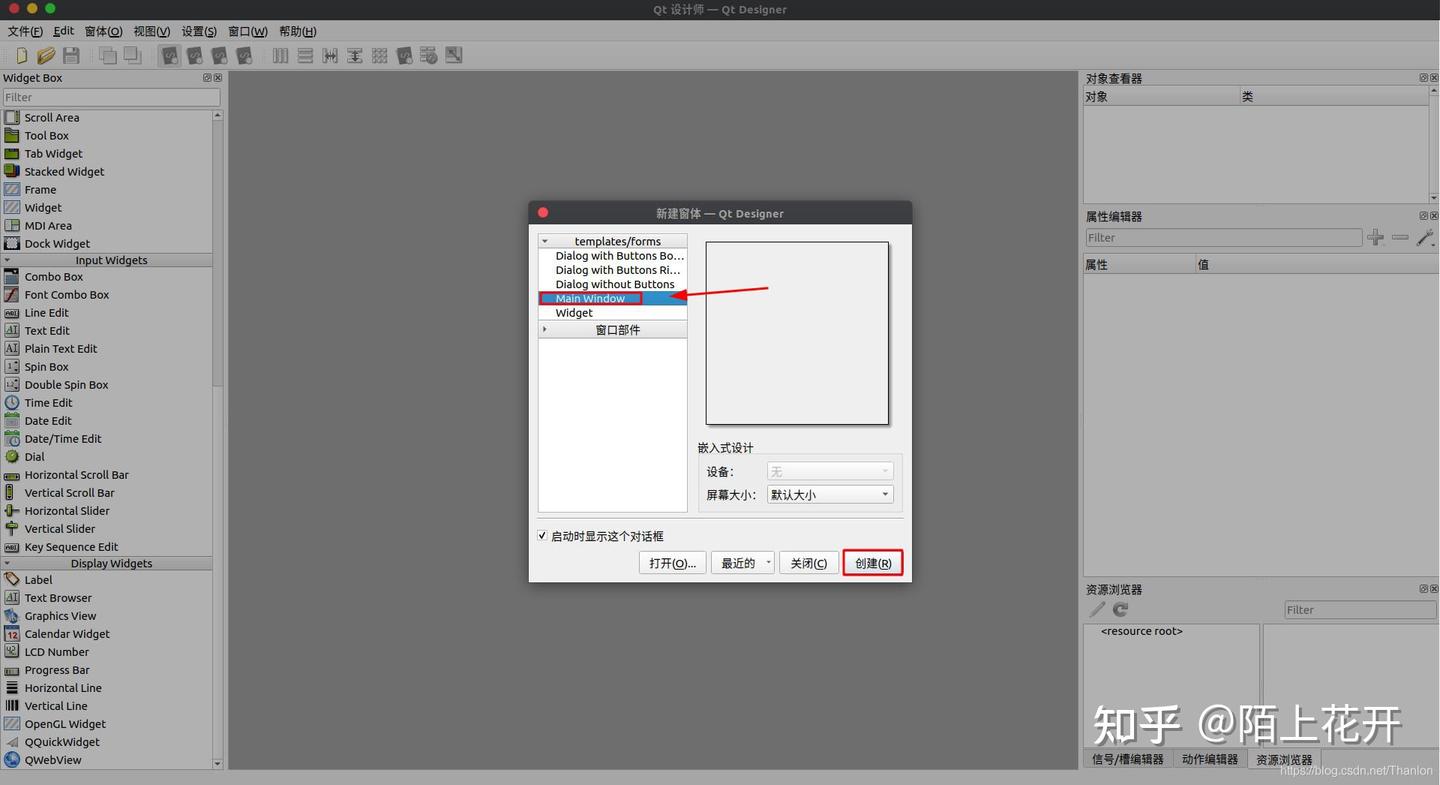Select the Lay Out Horizontally icon

[280, 55]
